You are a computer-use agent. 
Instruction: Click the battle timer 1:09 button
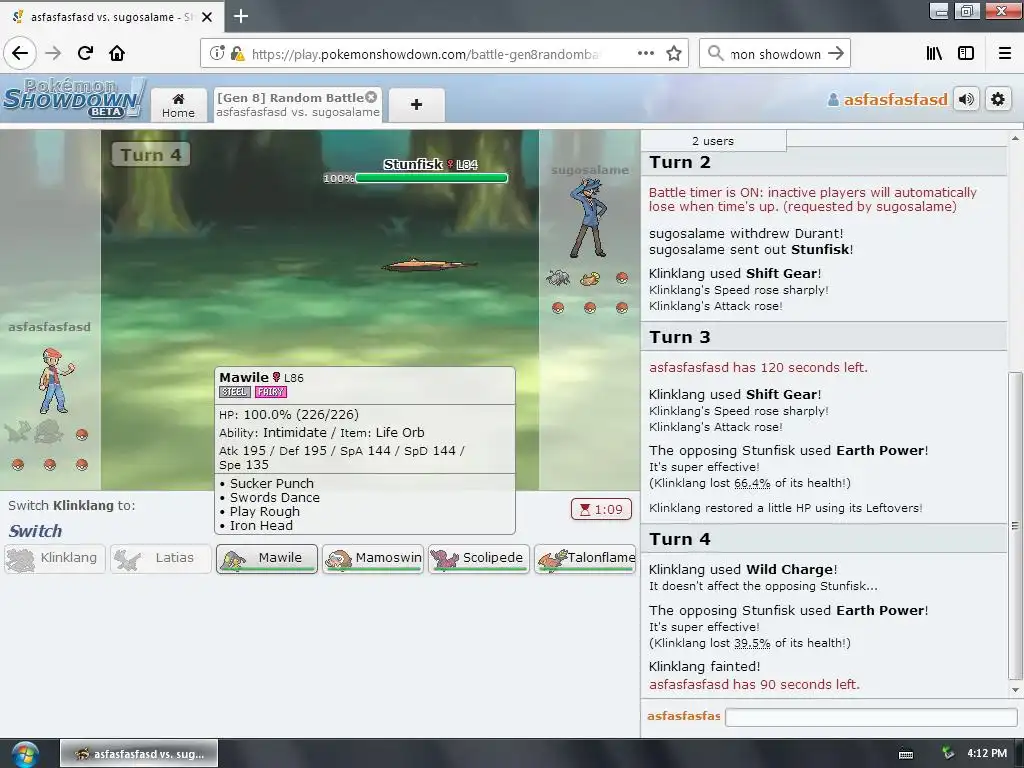tap(601, 509)
